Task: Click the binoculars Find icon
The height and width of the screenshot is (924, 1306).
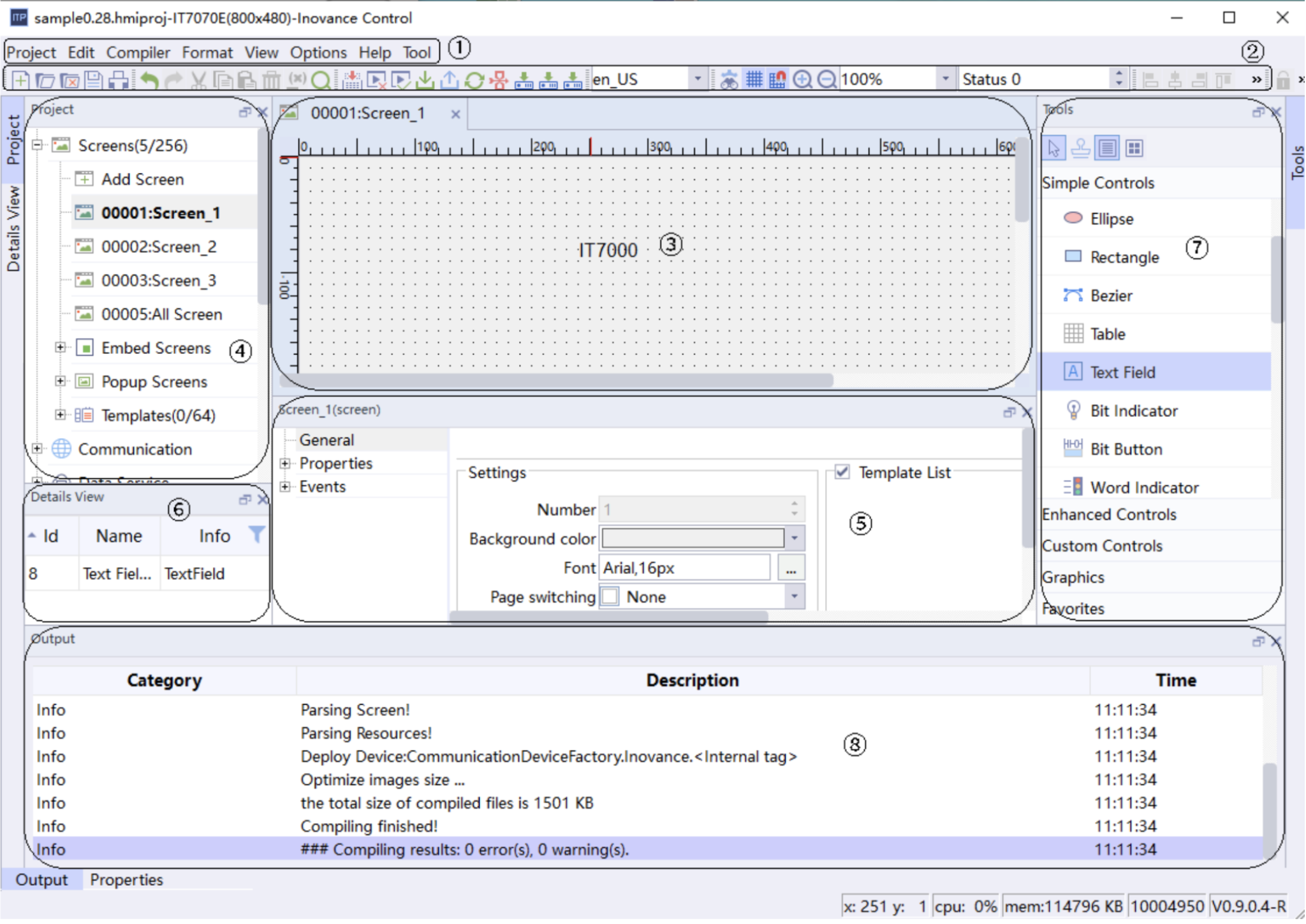Action: 729,80
